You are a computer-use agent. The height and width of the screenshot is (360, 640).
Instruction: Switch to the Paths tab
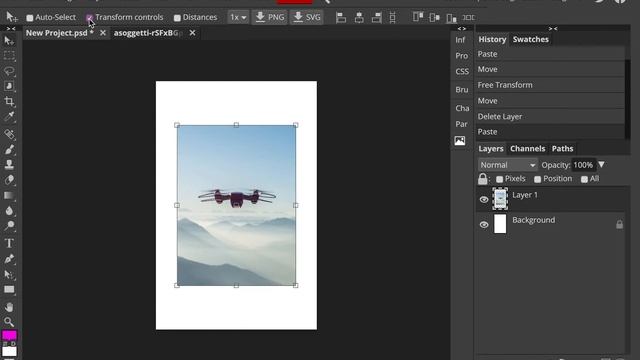pyautogui.click(x=562, y=149)
